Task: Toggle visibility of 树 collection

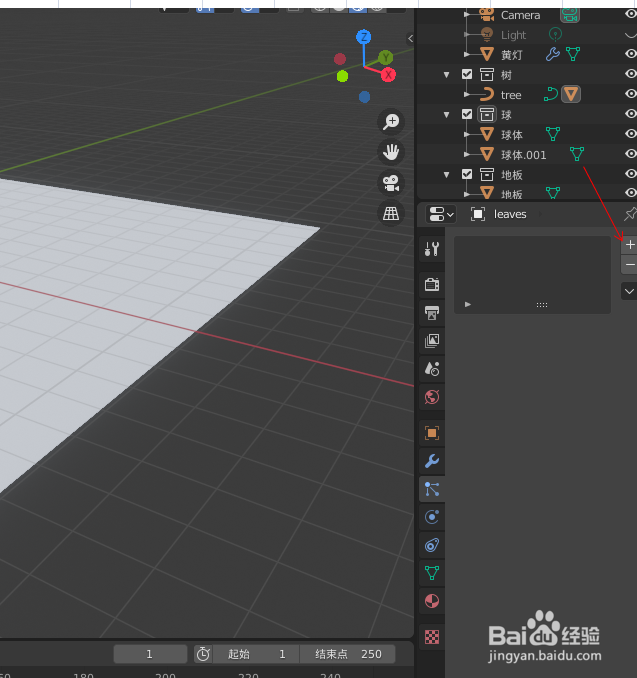Action: pos(631,74)
